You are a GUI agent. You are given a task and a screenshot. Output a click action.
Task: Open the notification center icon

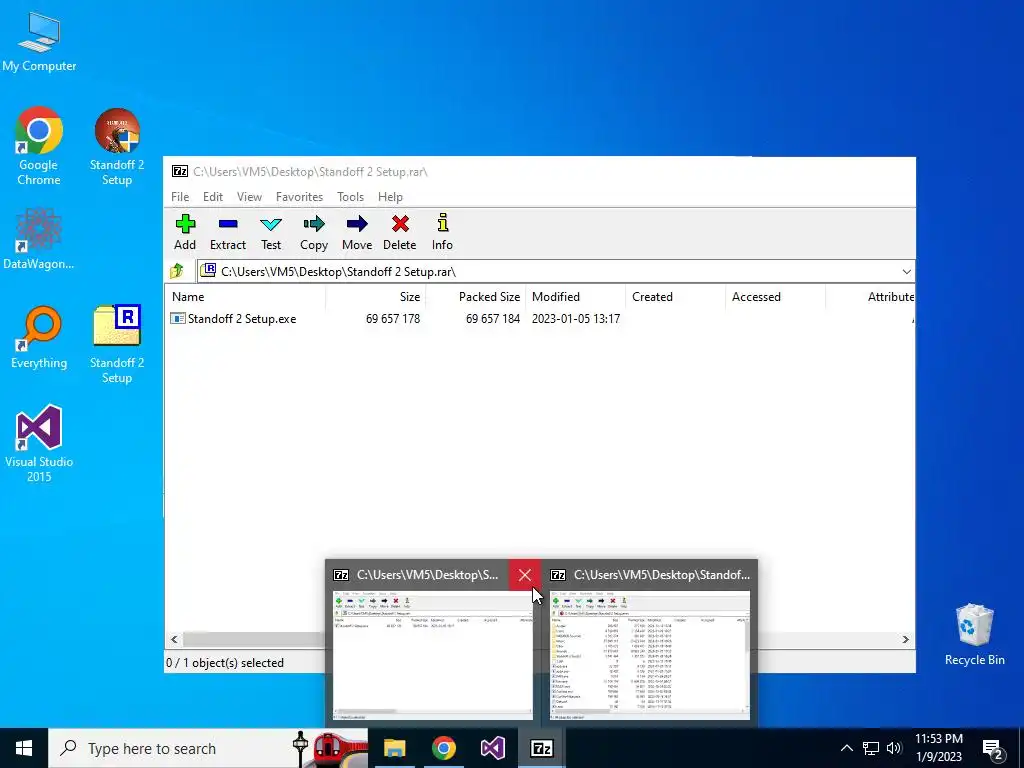[x=993, y=749]
